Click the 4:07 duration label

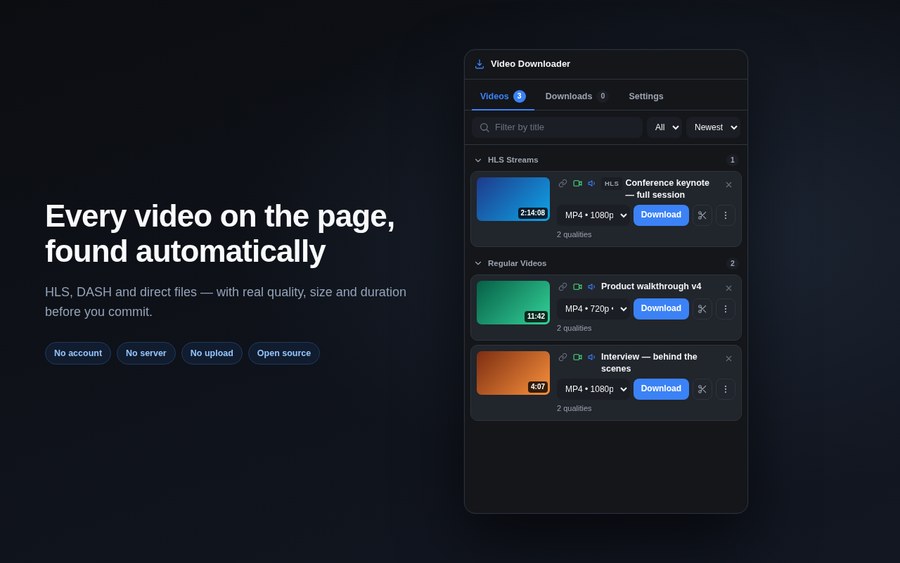click(x=538, y=387)
